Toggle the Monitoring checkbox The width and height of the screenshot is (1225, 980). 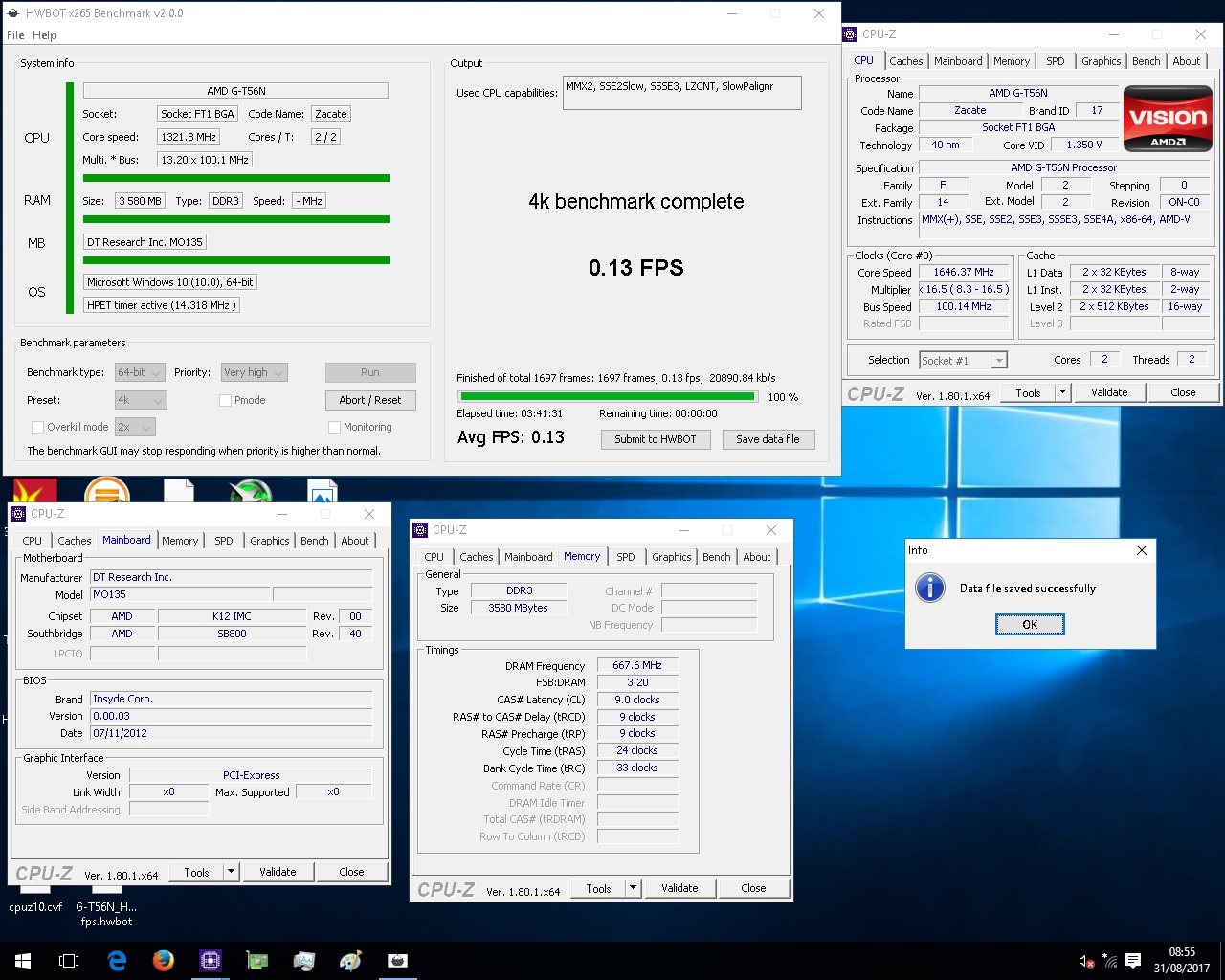click(x=334, y=427)
